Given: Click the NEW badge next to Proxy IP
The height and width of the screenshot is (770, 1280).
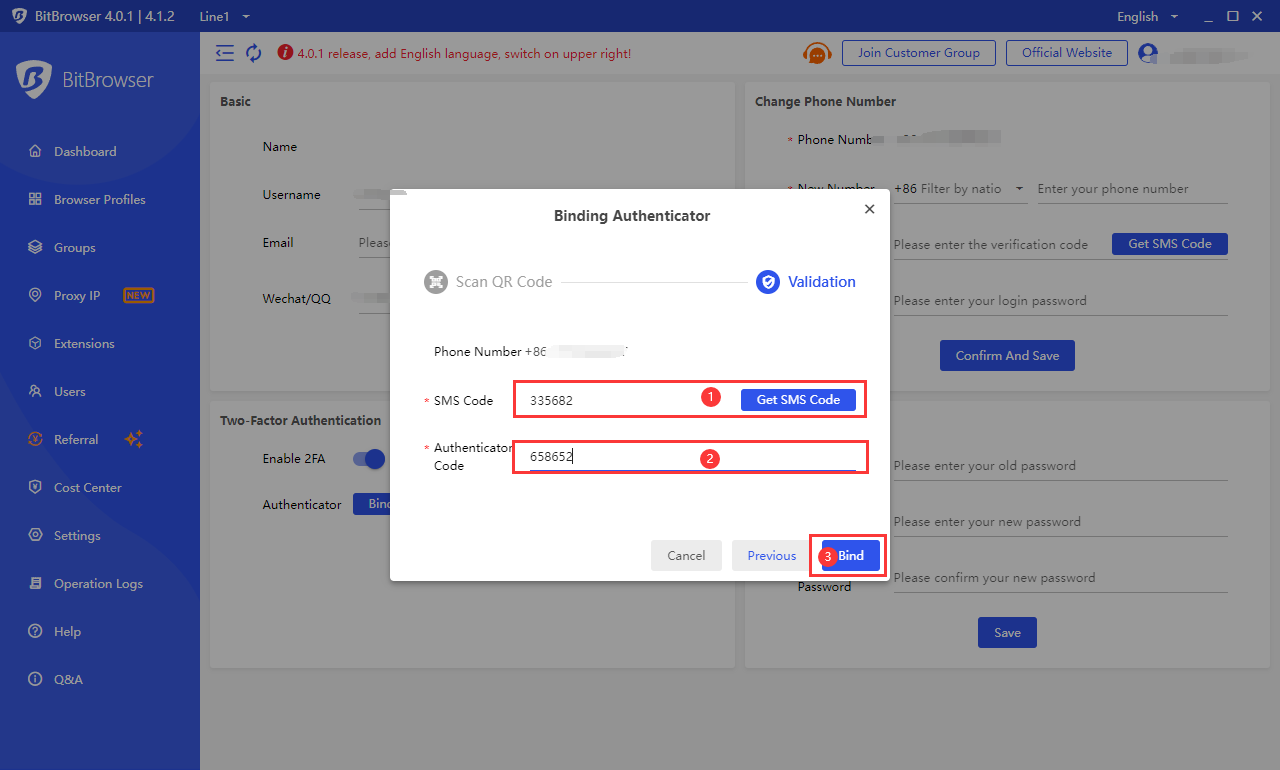Looking at the screenshot, I should coord(138,295).
